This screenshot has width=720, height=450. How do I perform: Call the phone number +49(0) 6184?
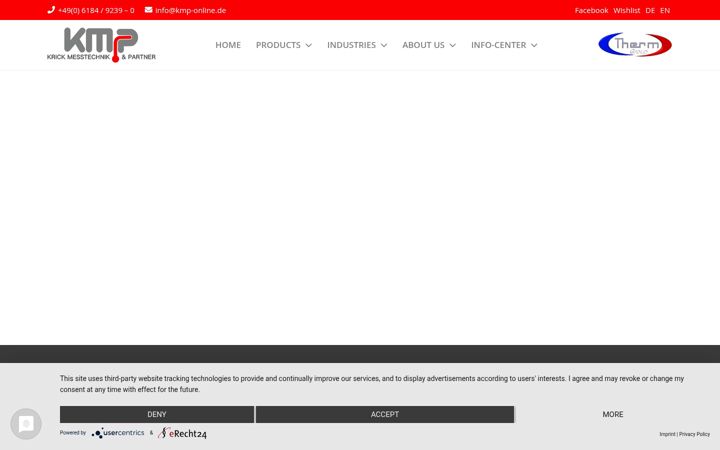[96, 10]
